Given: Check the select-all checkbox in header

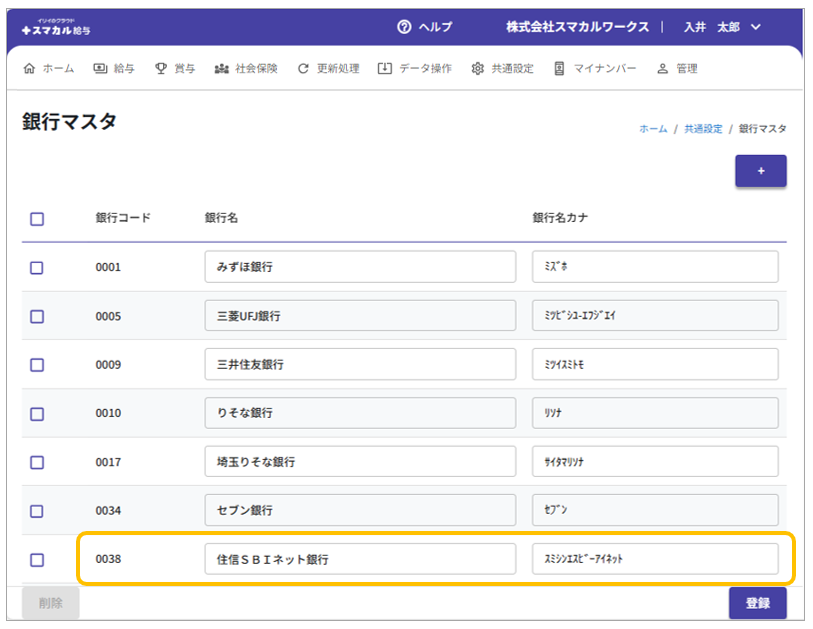Looking at the screenshot, I should (37, 219).
